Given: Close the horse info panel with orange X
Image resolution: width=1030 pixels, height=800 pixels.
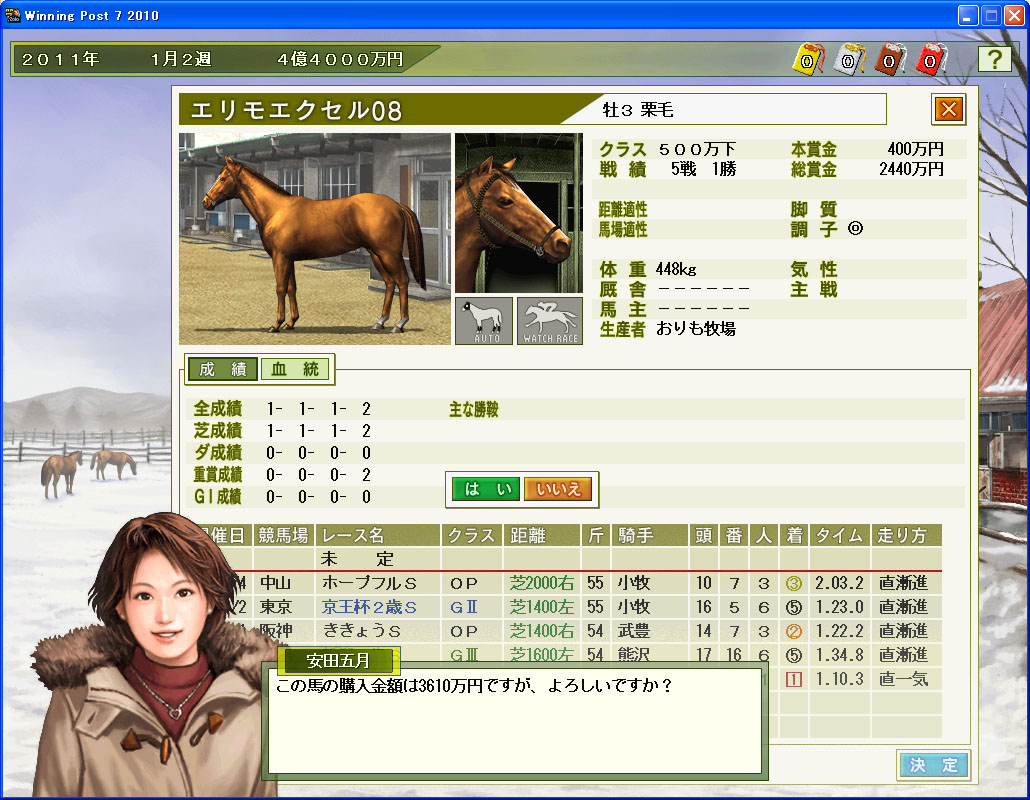Looking at the screenshot, I should pos(948,109).
